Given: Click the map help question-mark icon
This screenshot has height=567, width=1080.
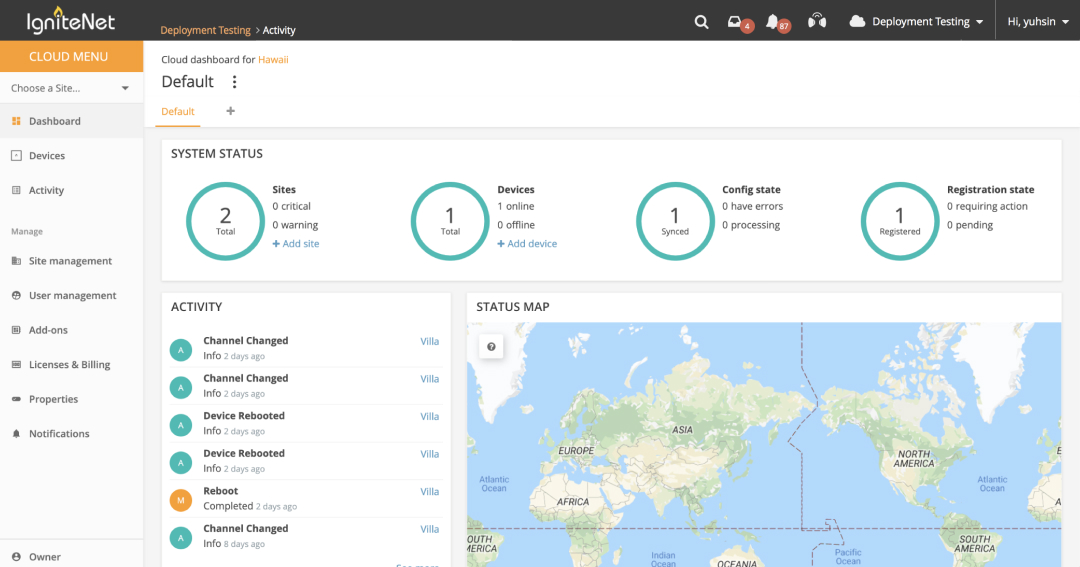Looking at the screenshot, I should [x=491, y=347].
